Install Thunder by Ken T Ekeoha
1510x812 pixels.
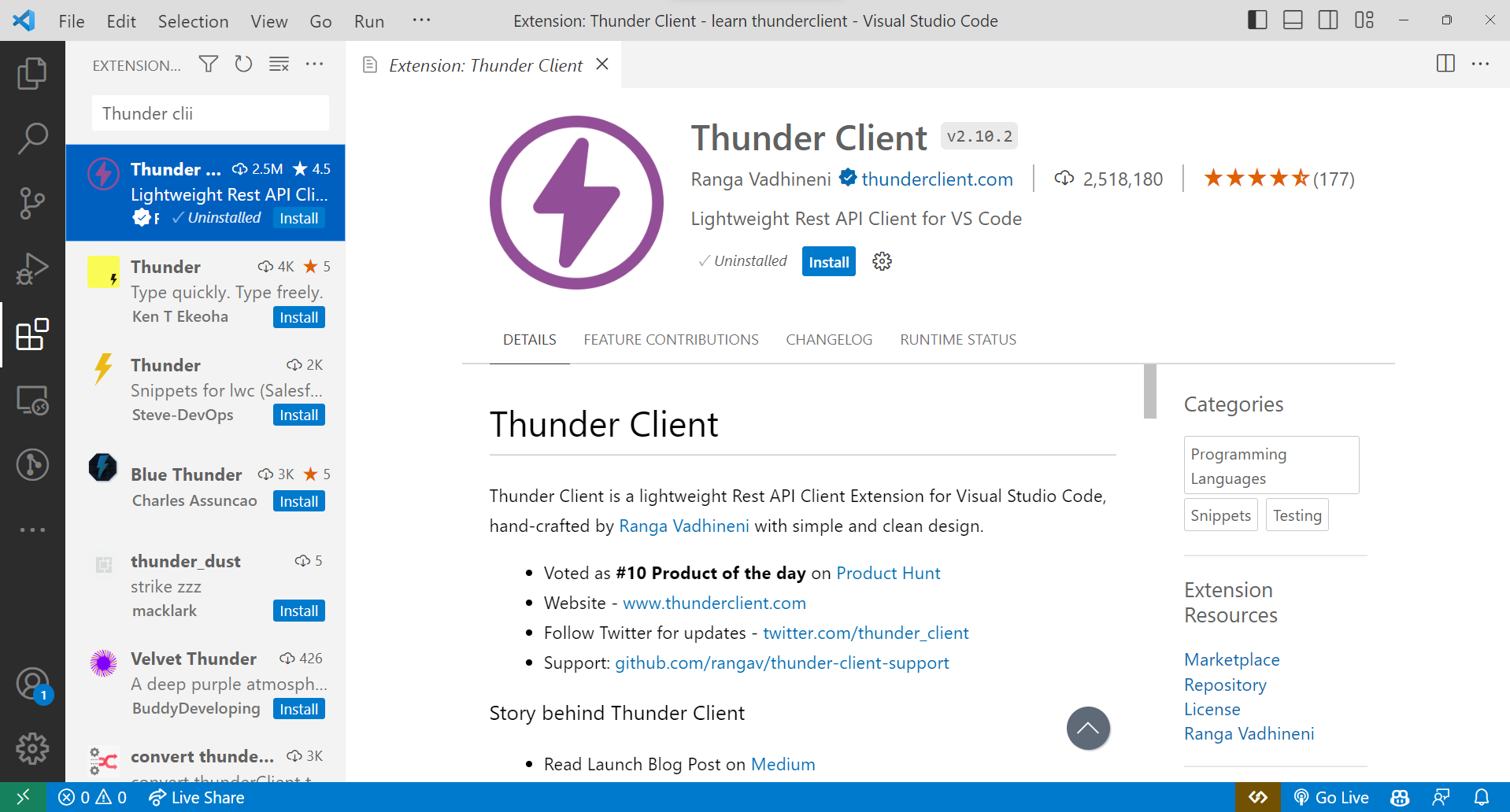coord(299,317)
